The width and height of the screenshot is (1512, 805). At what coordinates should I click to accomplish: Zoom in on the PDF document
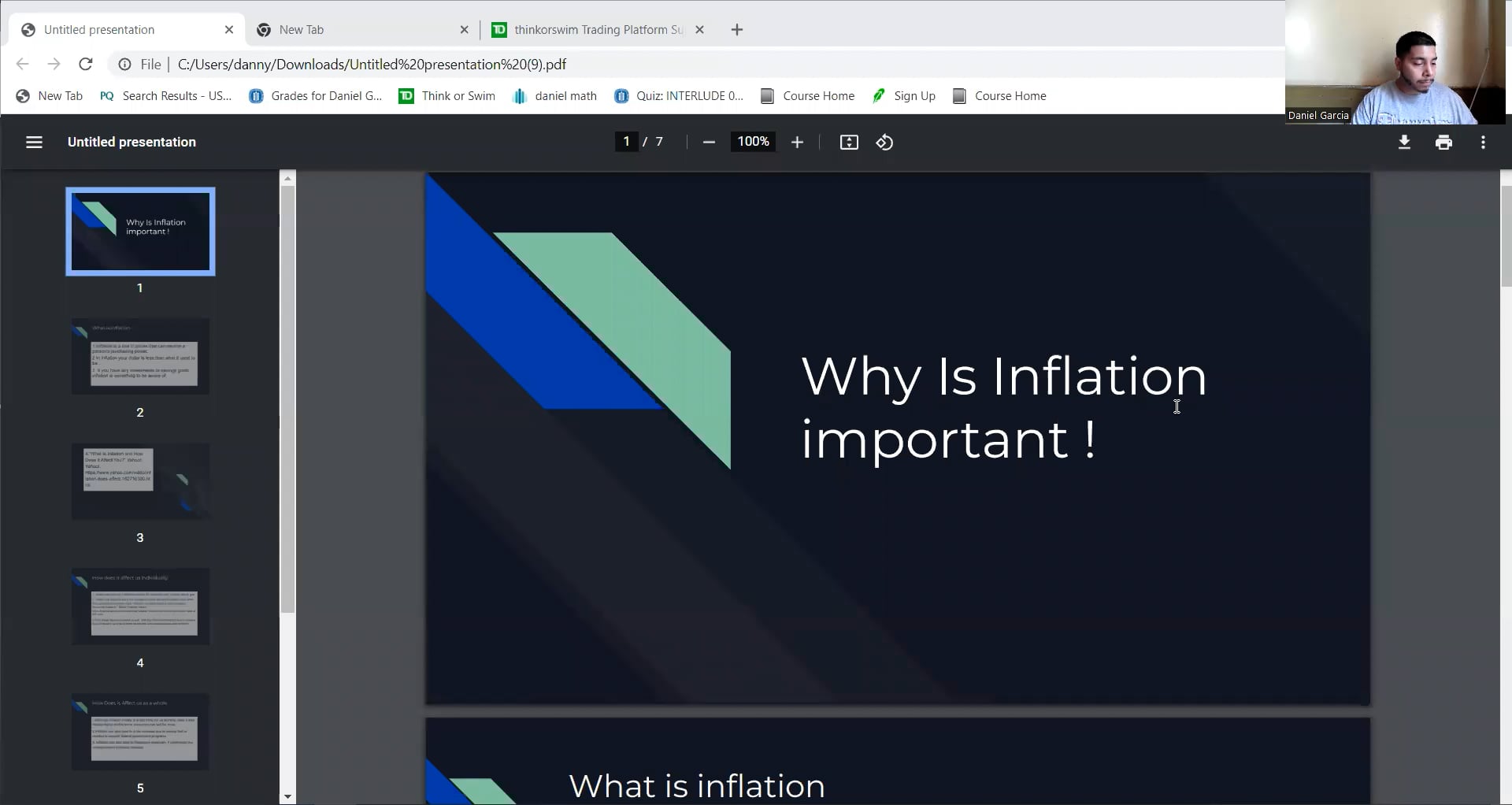[x=797, y=142]
